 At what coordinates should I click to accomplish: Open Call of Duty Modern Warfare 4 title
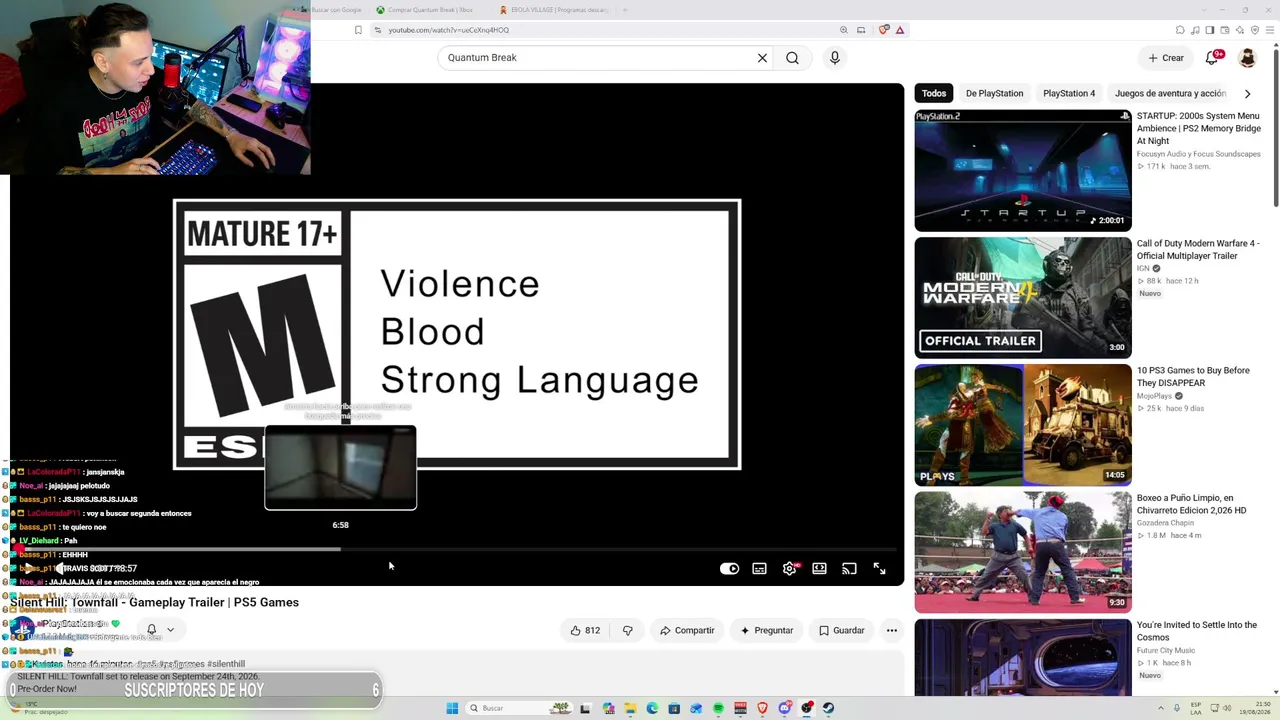pyautogui.click(x=1198, y=250)
